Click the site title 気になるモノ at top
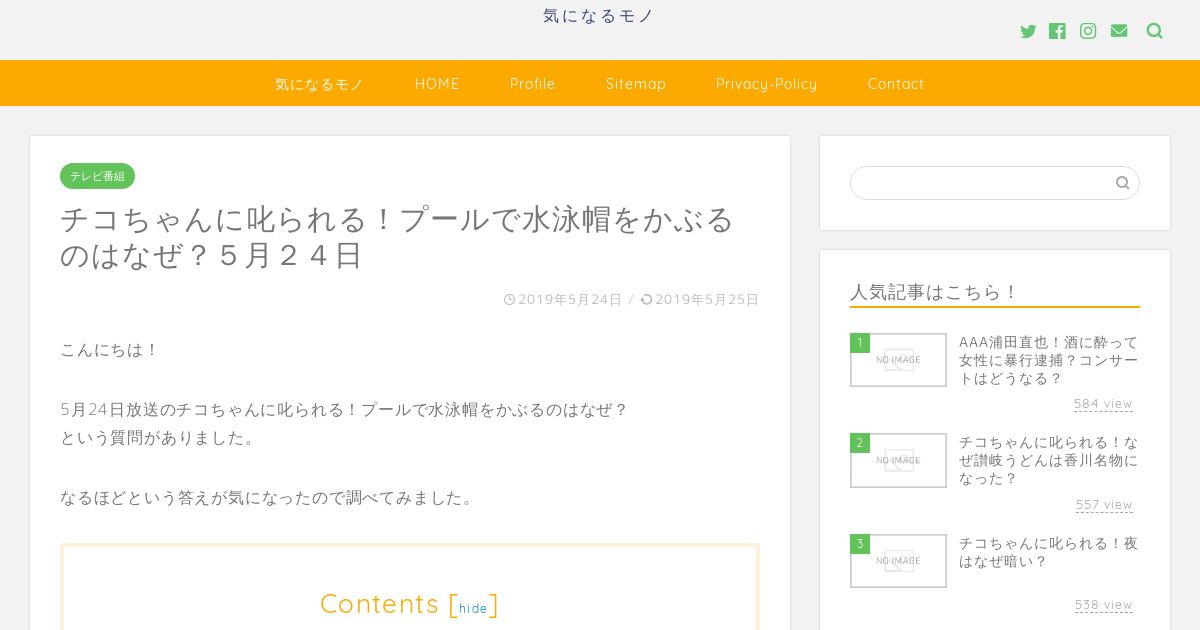 click(598, 16)
